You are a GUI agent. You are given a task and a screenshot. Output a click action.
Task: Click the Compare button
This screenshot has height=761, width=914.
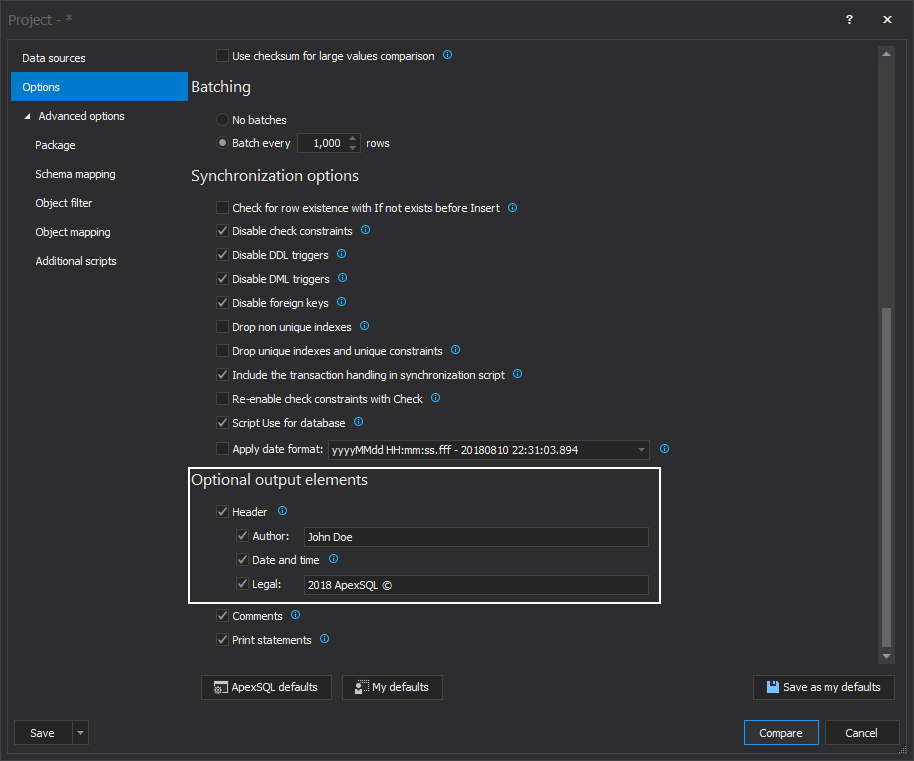click(x=780, y=733)
